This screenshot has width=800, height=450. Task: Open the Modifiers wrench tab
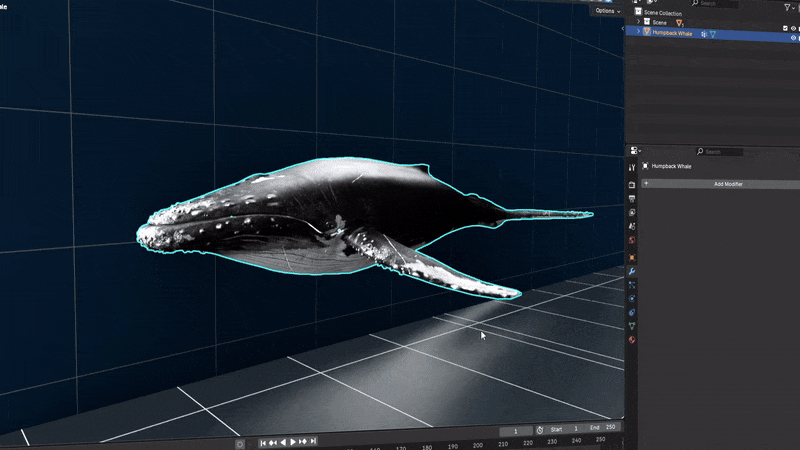point(632,271)
